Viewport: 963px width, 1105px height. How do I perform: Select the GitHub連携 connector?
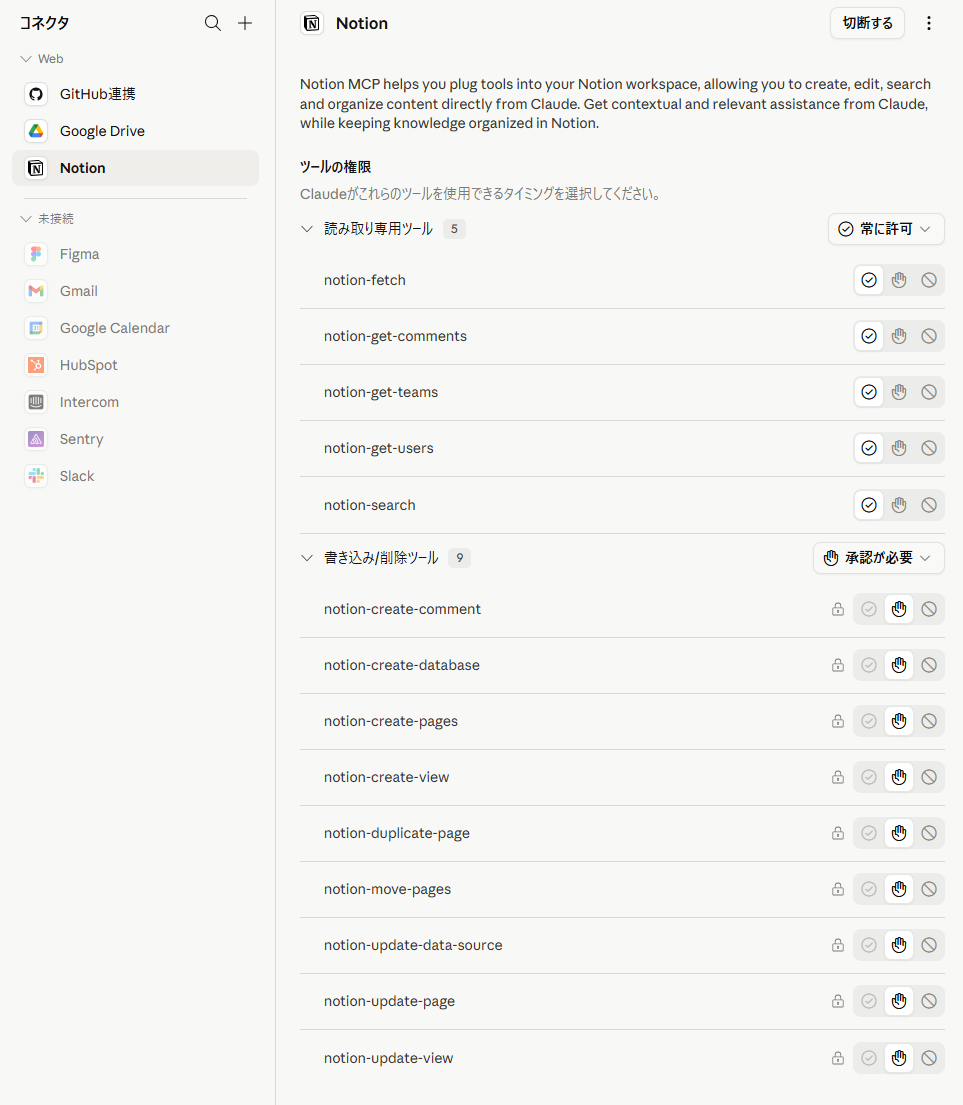click(135, 94)
